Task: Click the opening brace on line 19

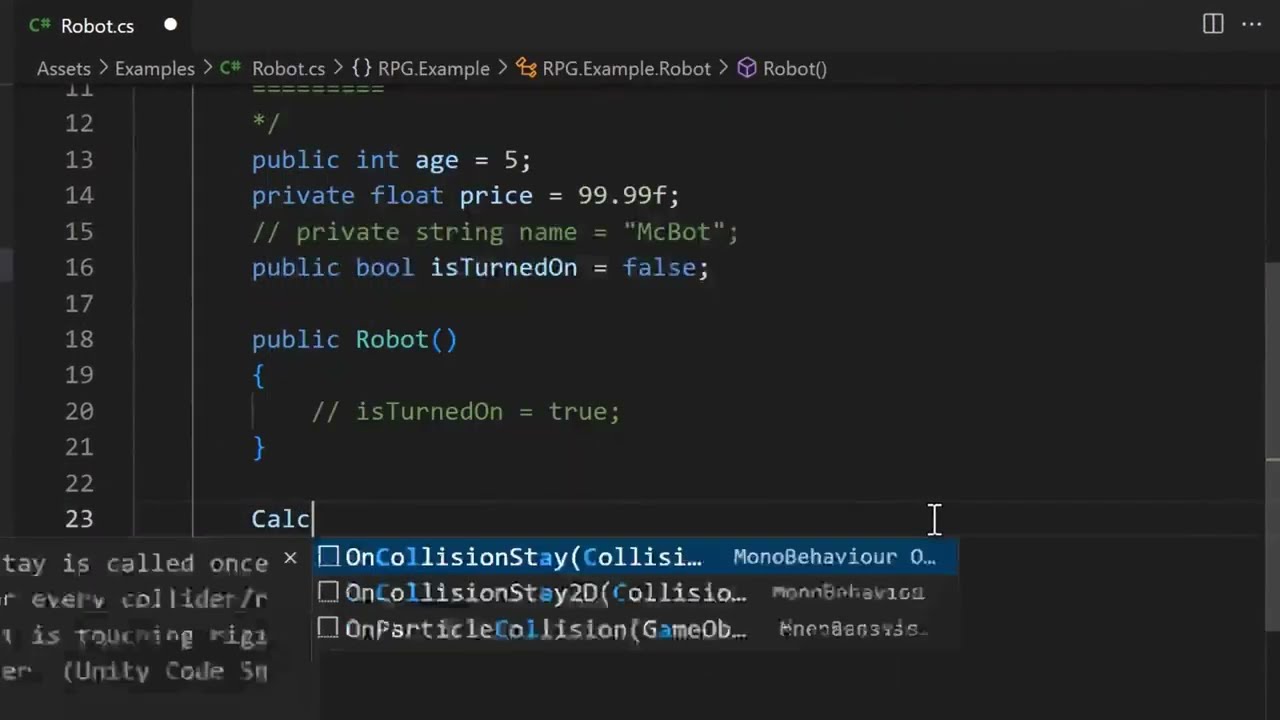Action: point(259,376)
